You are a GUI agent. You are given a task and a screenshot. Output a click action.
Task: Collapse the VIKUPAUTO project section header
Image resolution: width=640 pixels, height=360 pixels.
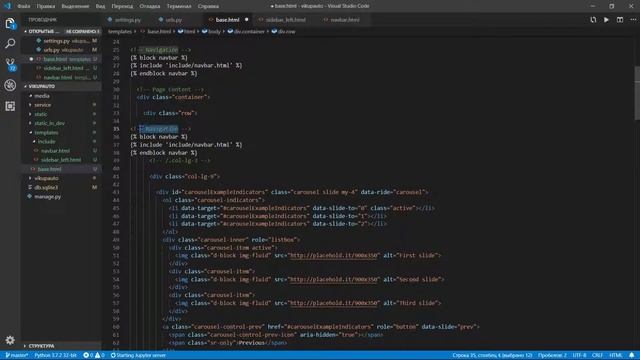tap(61, 87)
